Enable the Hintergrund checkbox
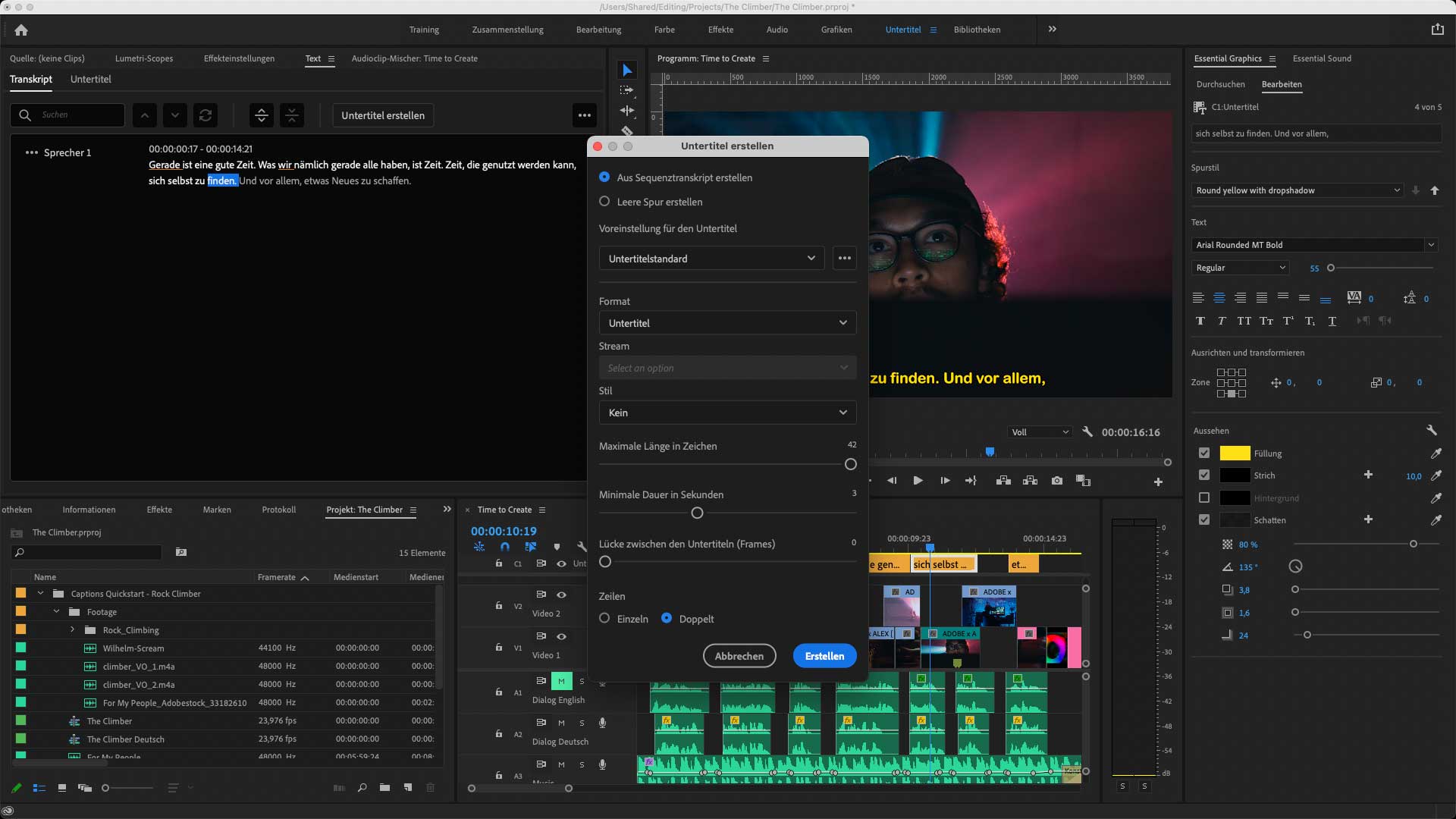This screenshot has width=1456, height=819. click(1204, 498)
